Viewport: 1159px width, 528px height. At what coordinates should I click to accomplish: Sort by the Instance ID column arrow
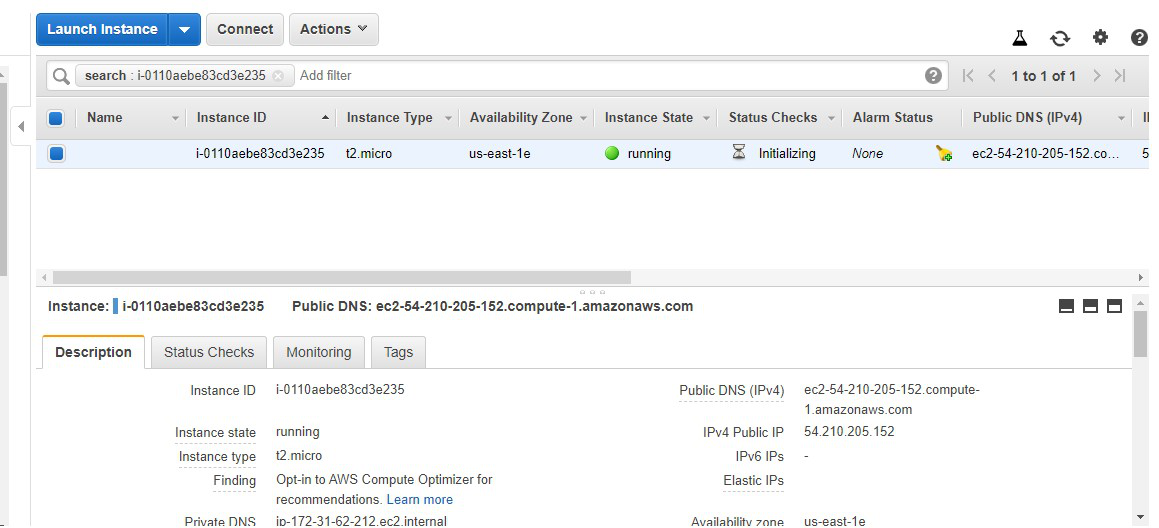pos(325,118)
